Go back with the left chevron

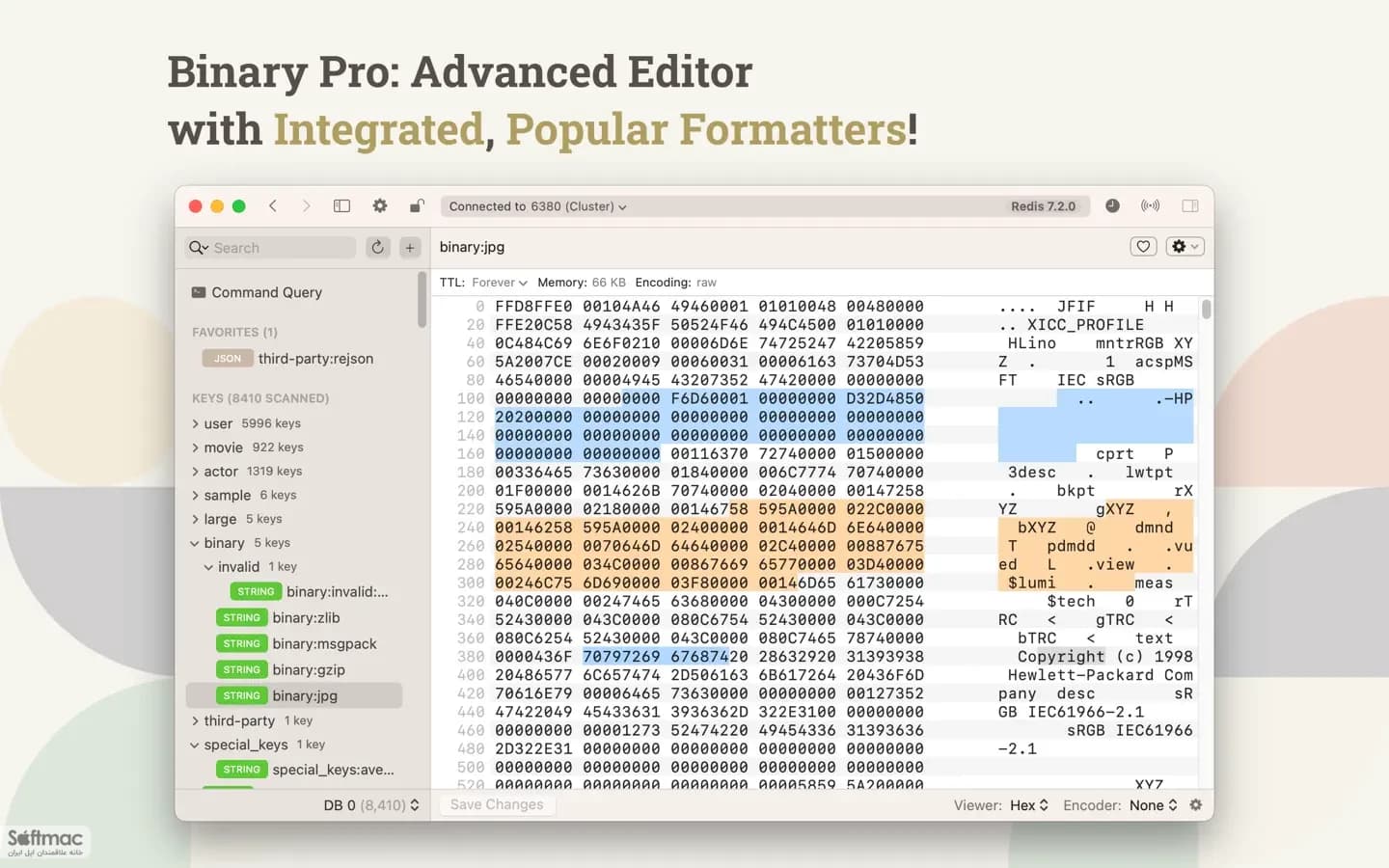click(x=273, y=205)
